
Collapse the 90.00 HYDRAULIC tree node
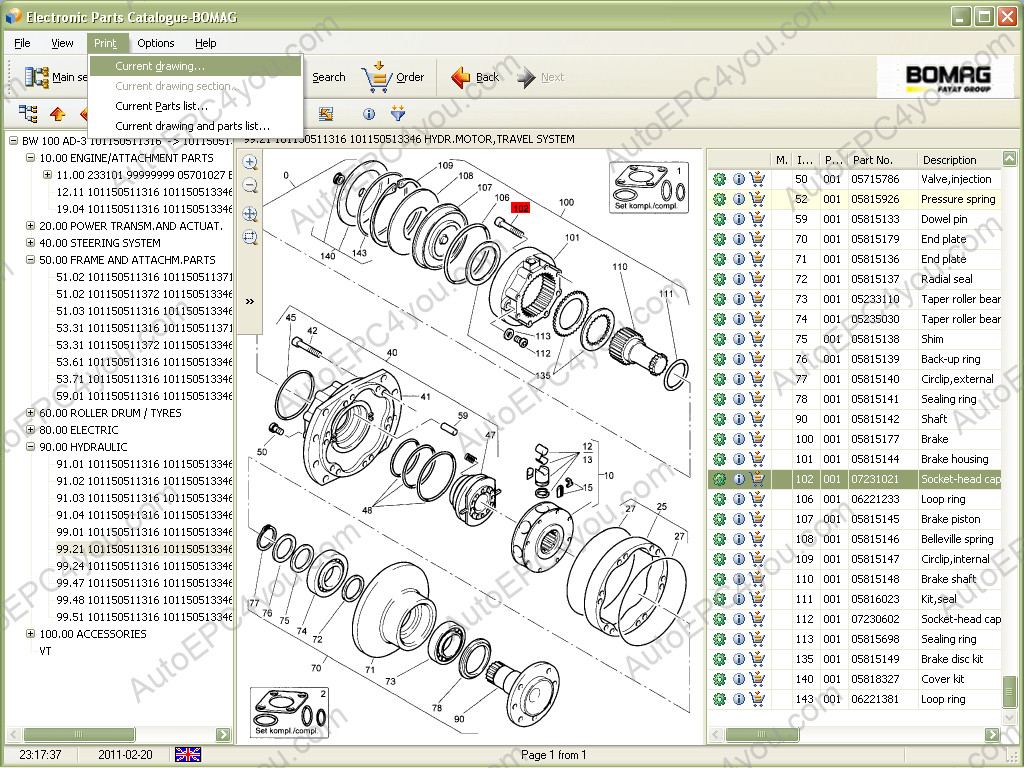(31, 447)
